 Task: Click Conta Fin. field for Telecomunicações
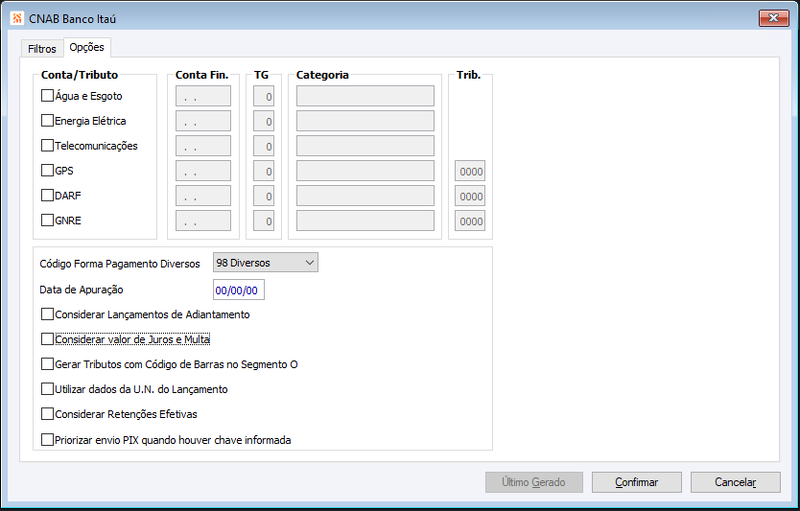click(x=203, y=146)
